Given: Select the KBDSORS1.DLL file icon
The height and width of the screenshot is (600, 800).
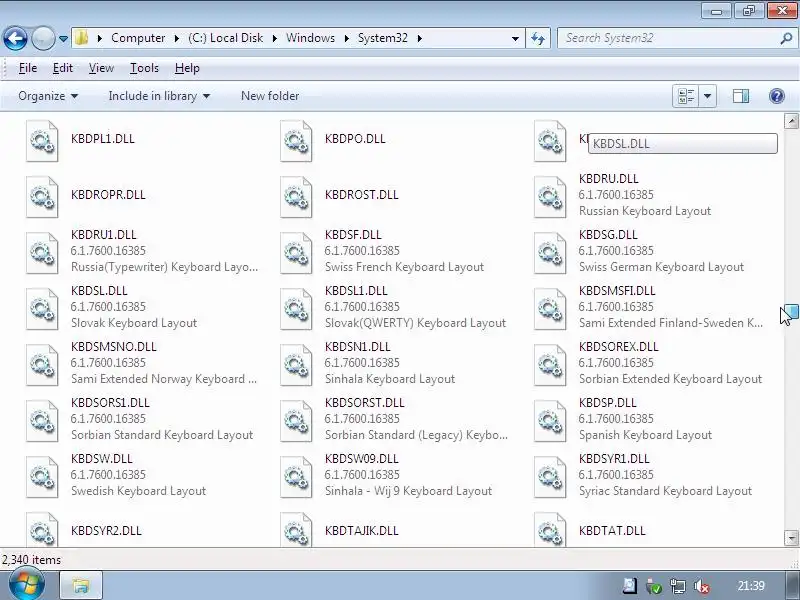Looking at the screenshot, I should 42,421.
